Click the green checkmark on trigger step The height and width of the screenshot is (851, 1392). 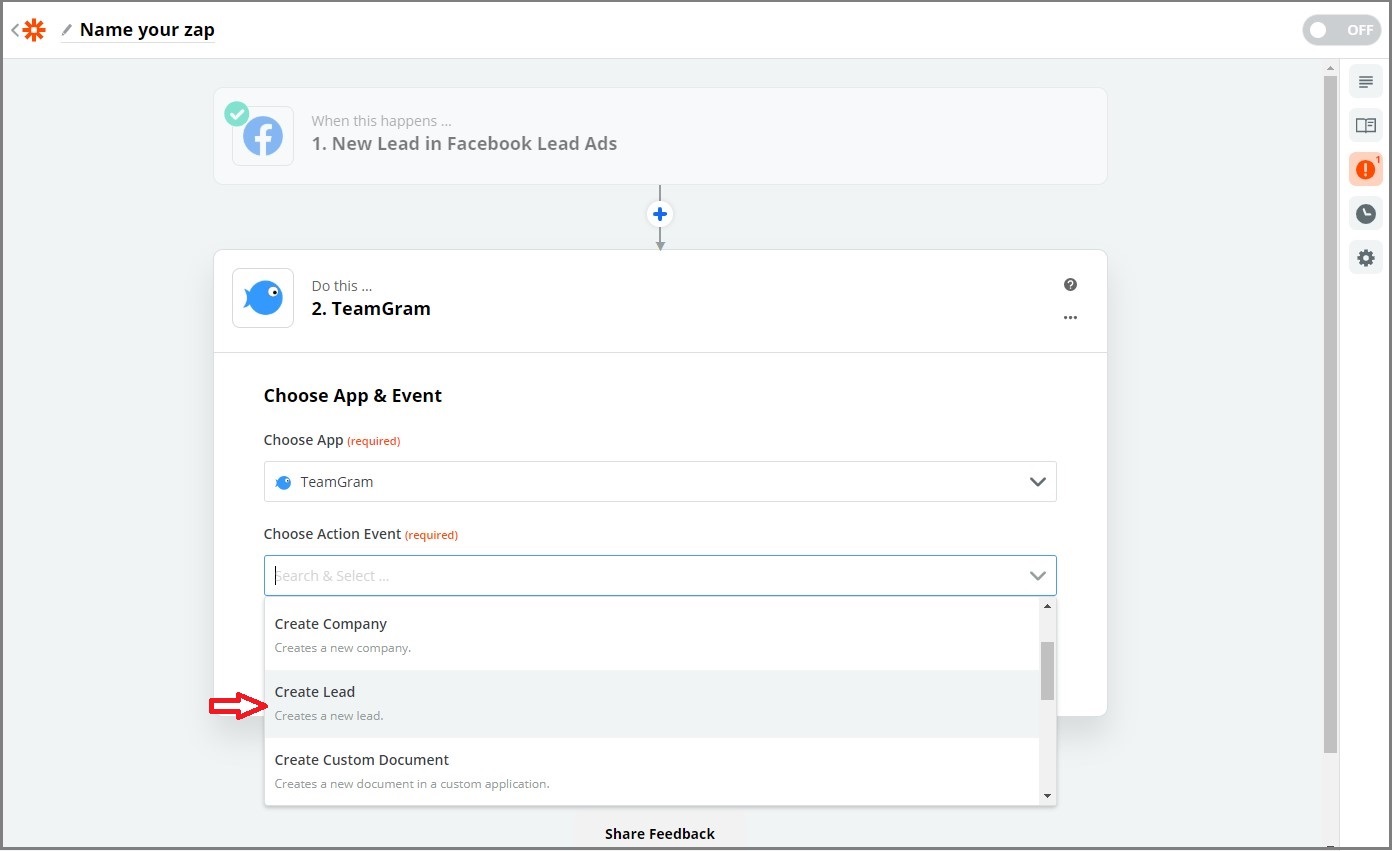pyautogui.click(x=237, y=113)
